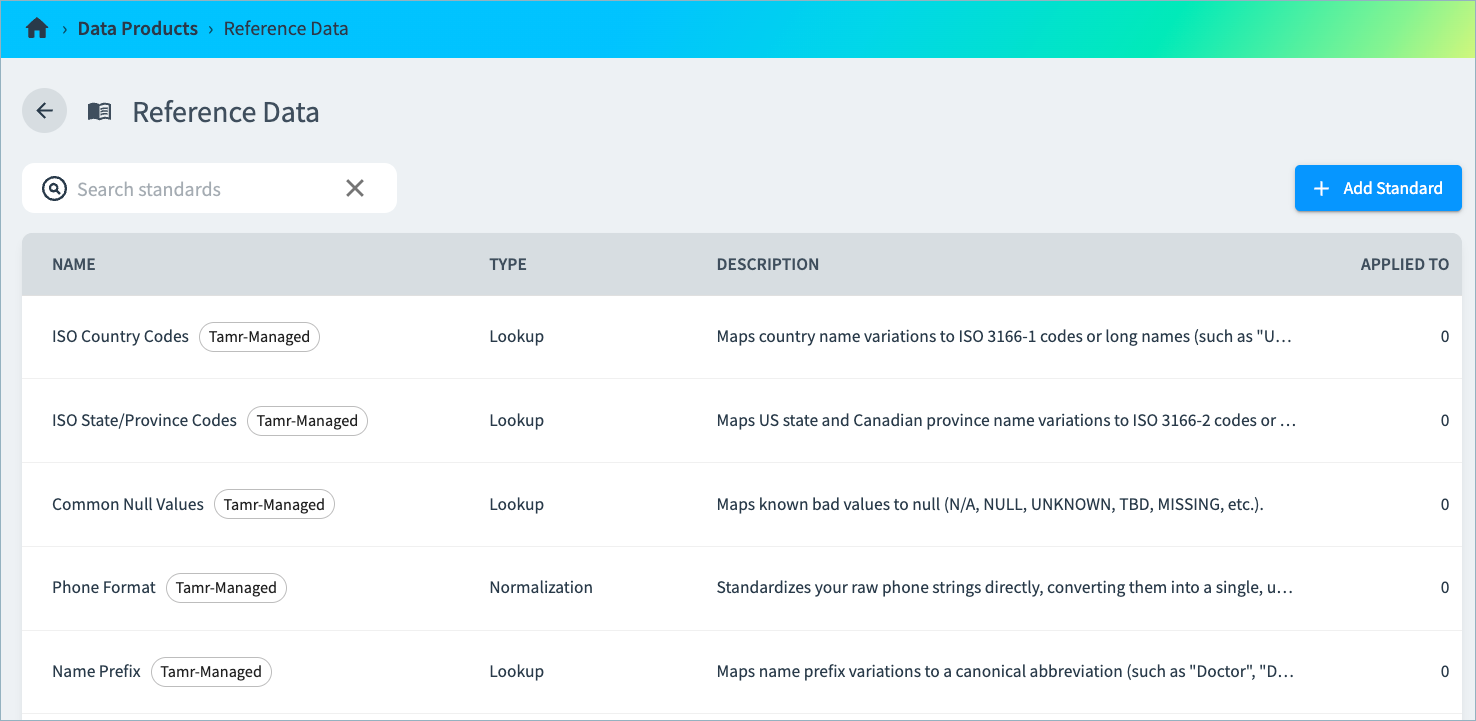This screenshot has height=721, width=1476.
Task: Click description 'Maps US state and Canadian province'
Action: [x=1006, y=421]
